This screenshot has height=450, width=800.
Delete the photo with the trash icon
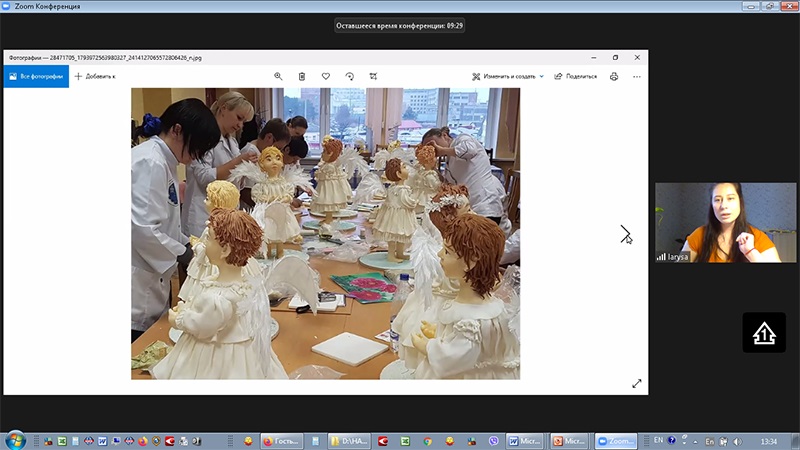point(302,76)
